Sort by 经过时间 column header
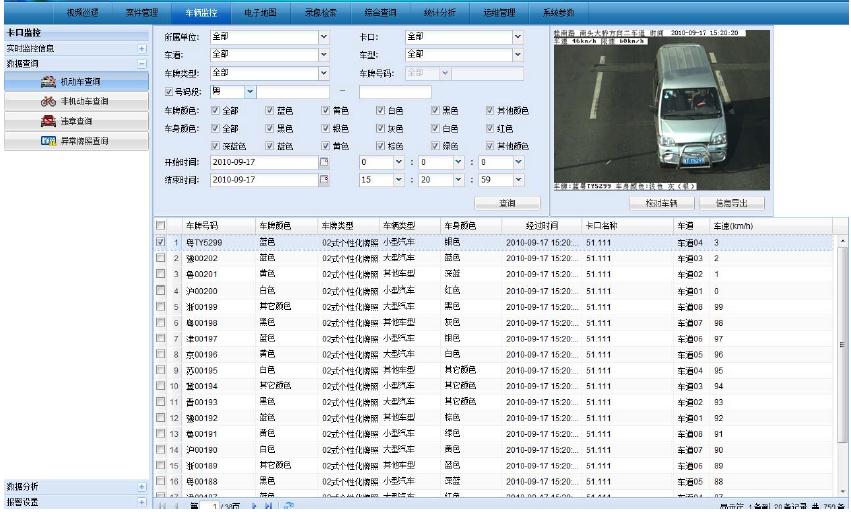The image size is (851, 512). 541,225
